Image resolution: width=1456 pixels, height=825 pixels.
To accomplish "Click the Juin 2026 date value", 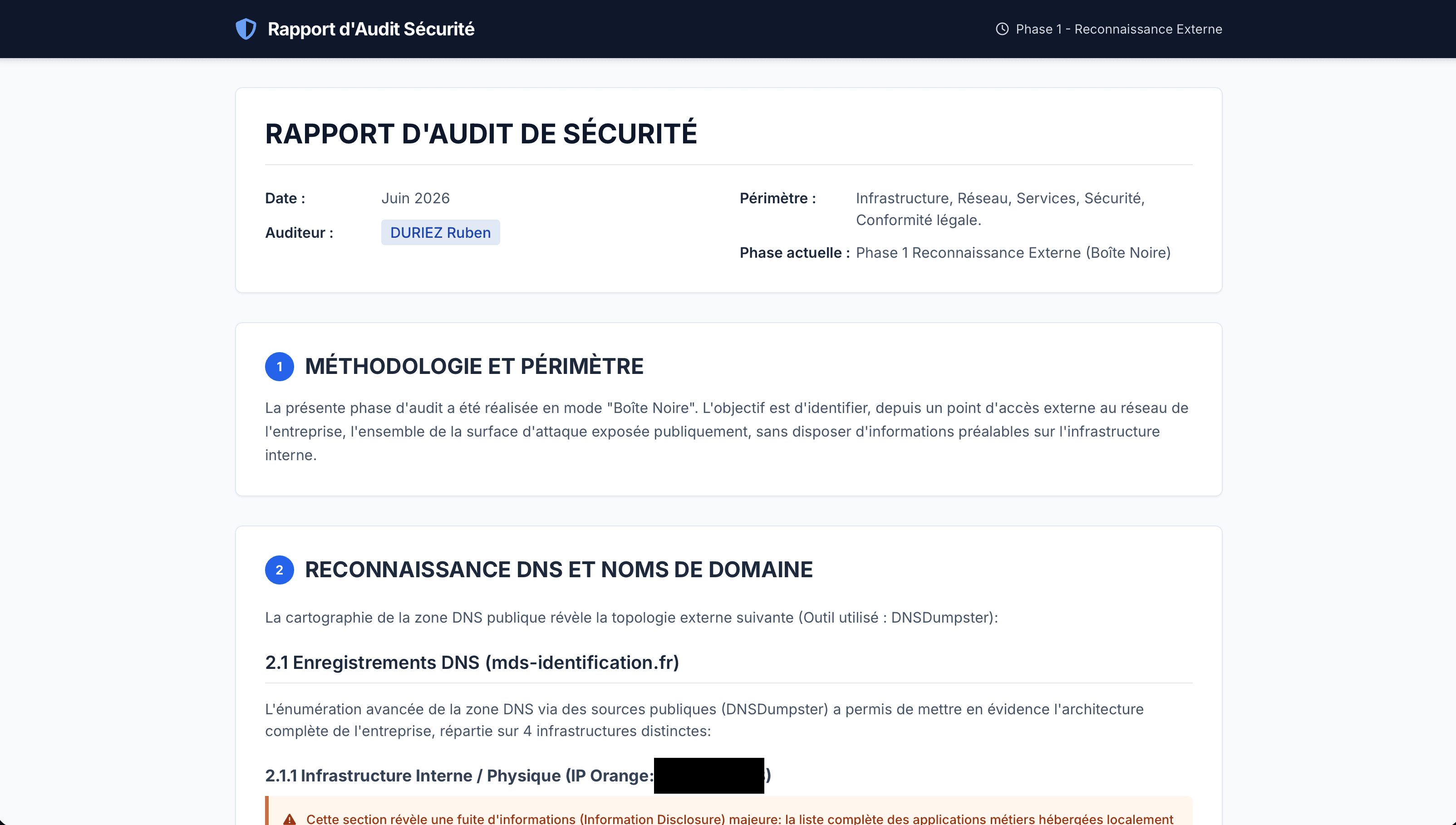I will (x=415, y=198).
